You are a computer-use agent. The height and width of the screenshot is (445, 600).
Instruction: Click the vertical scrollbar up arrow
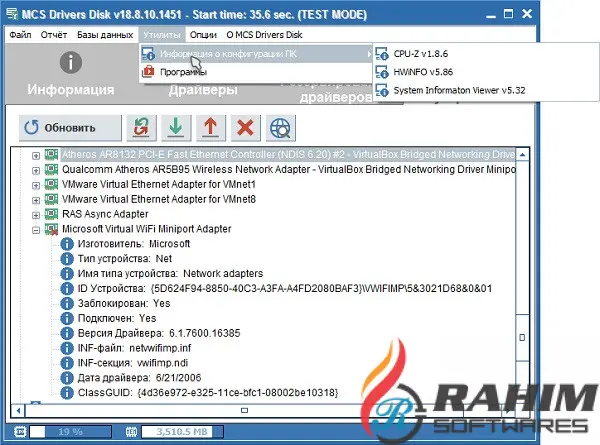coord(522,155)
